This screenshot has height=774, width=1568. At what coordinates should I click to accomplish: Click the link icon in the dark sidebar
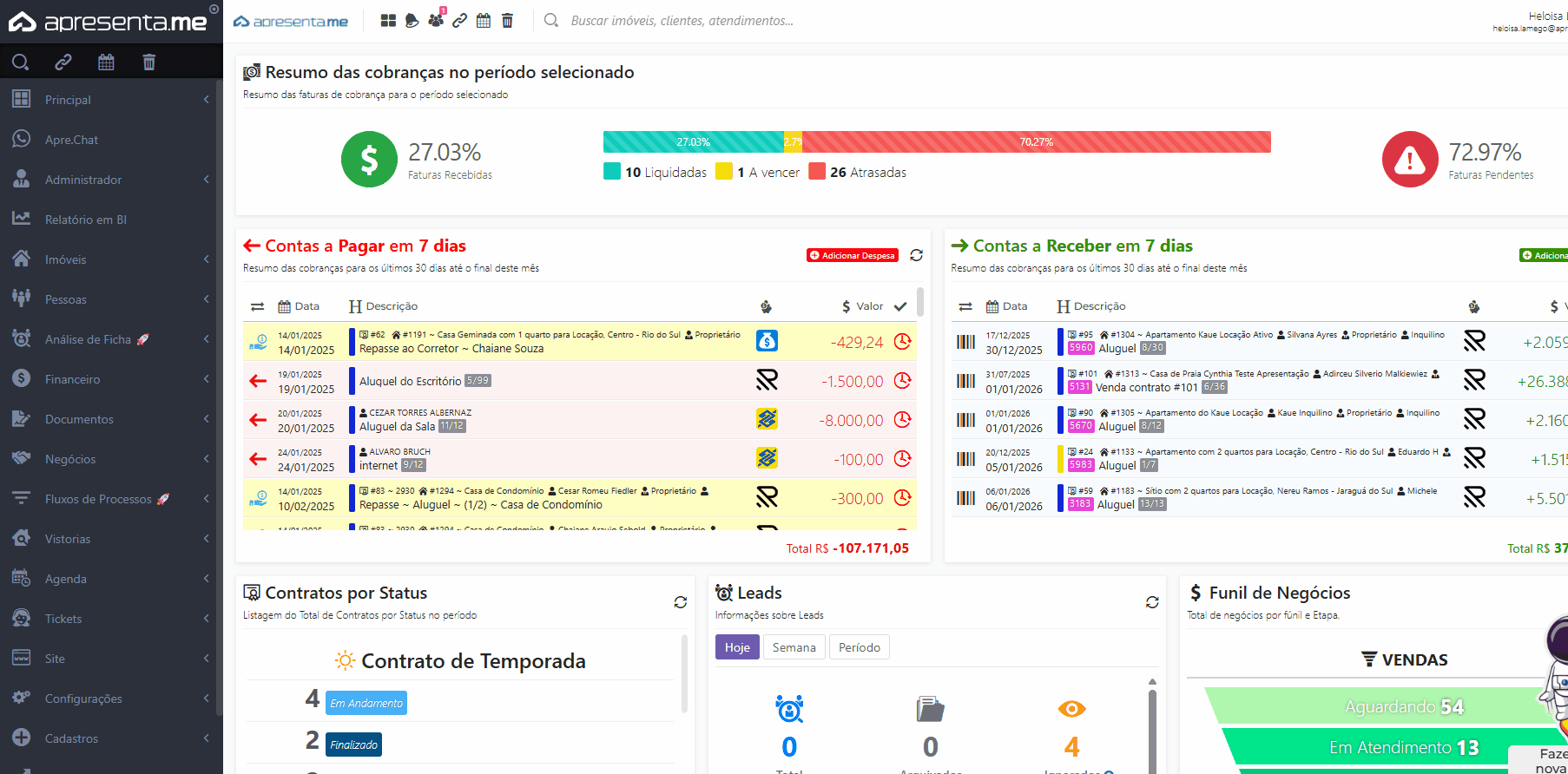pyautogui.click(x=63, y=62)
